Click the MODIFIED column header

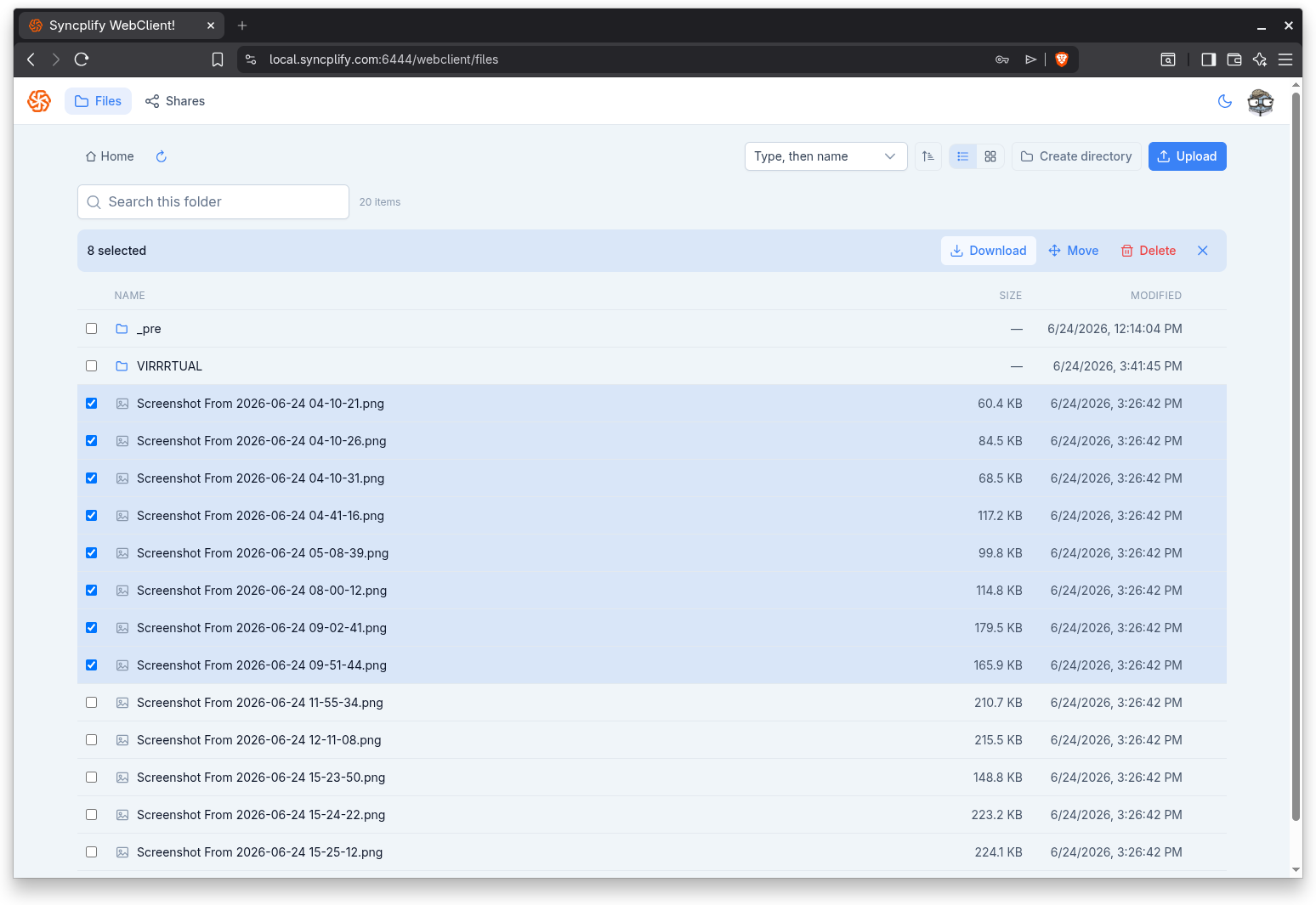[1156, 296]
